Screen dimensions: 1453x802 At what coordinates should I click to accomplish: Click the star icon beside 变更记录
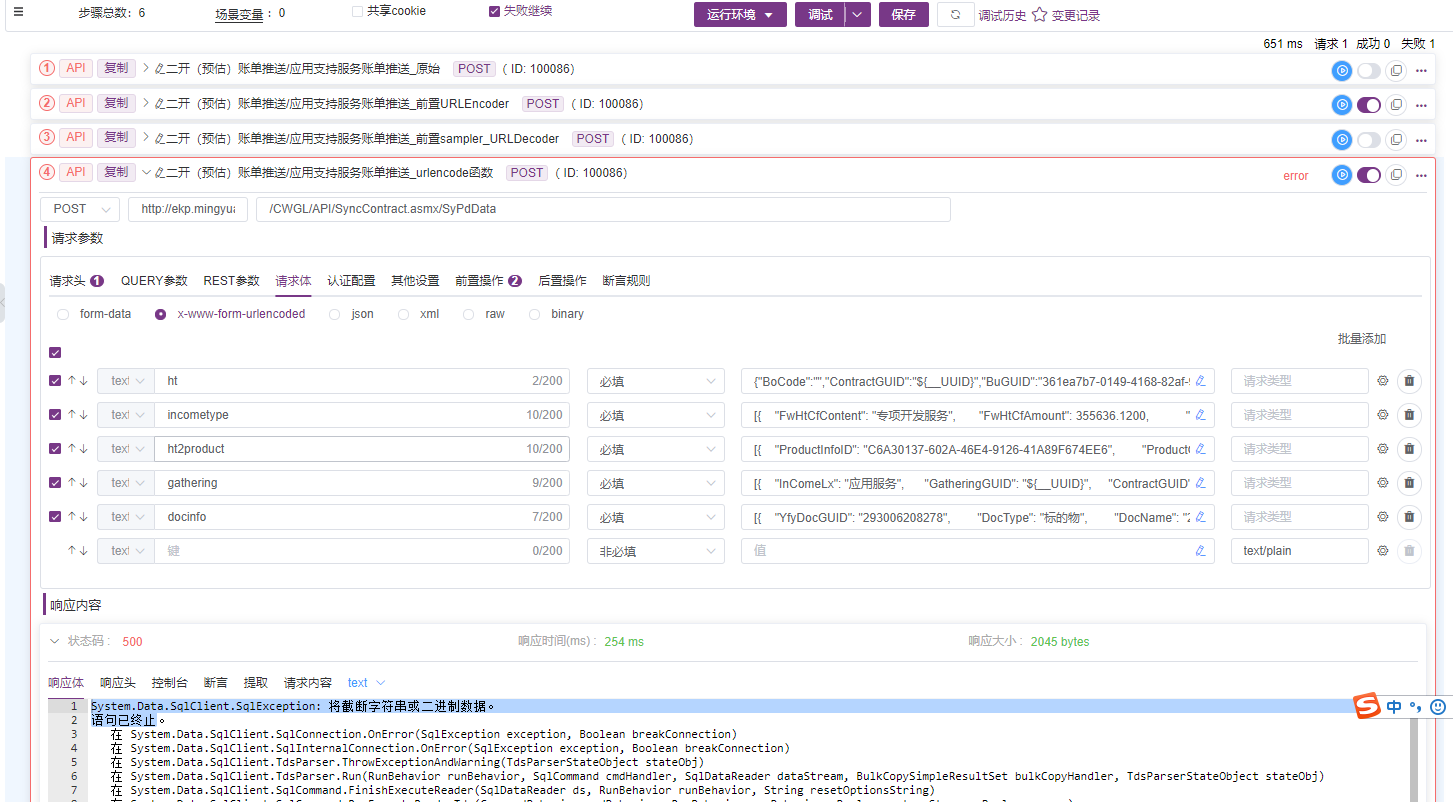click(x=1039, y=15)
